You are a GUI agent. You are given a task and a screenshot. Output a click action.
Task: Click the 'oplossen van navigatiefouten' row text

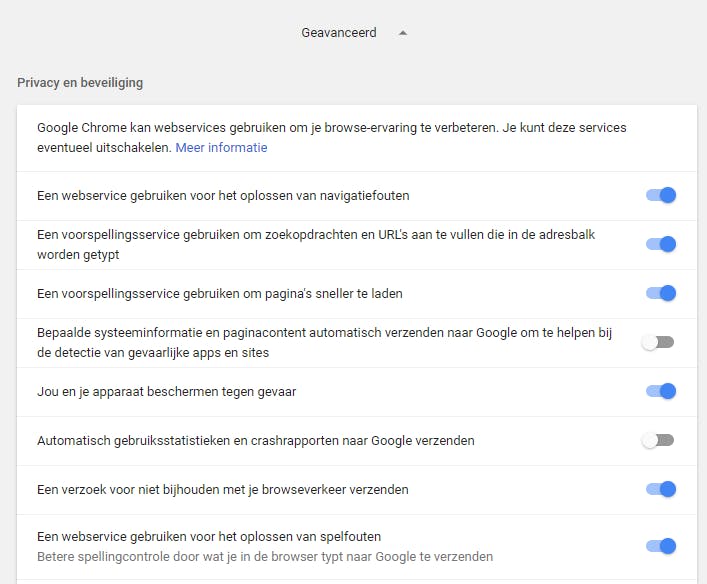click(x=223, y=195)
